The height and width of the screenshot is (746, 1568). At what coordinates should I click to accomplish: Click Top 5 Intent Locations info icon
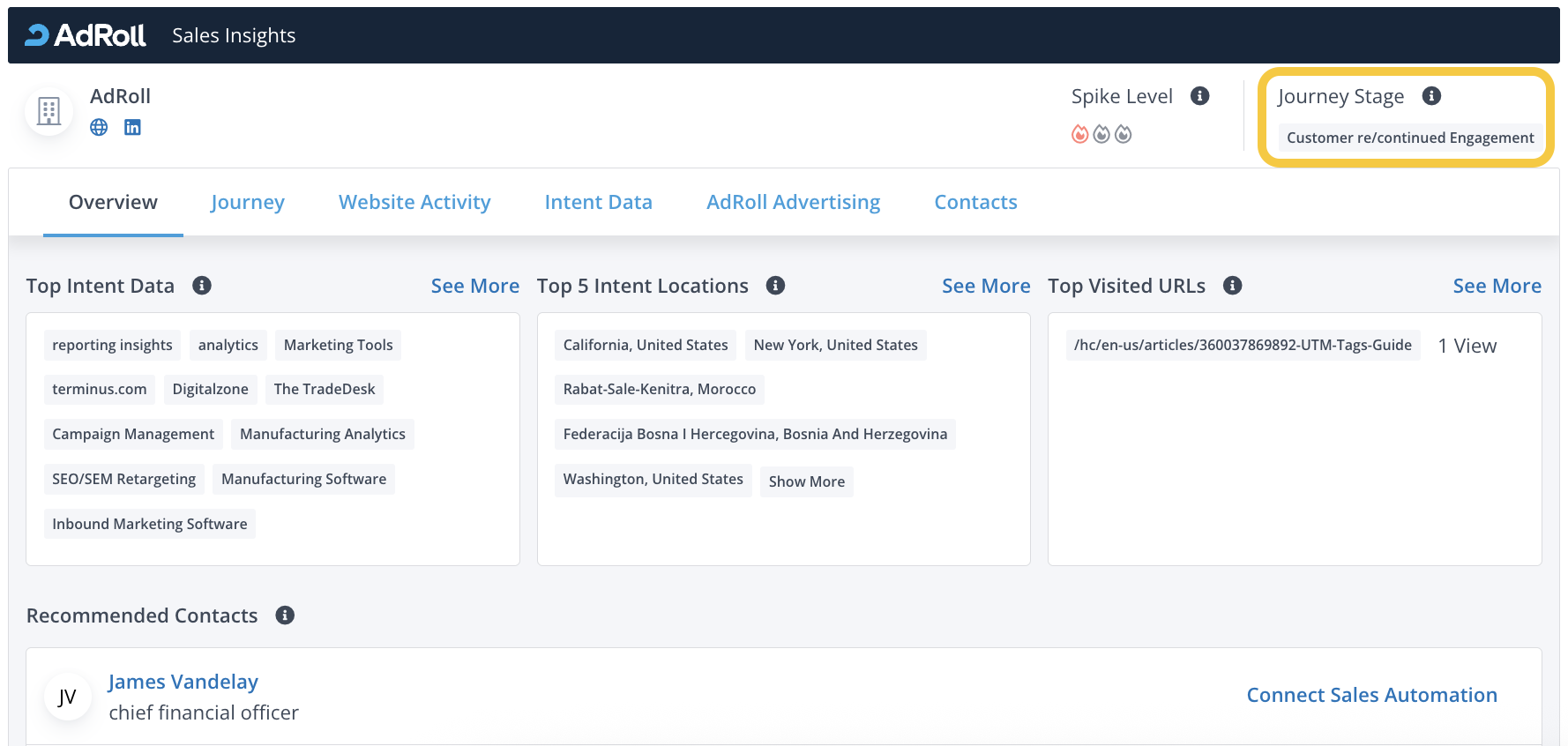coord(775,286)
